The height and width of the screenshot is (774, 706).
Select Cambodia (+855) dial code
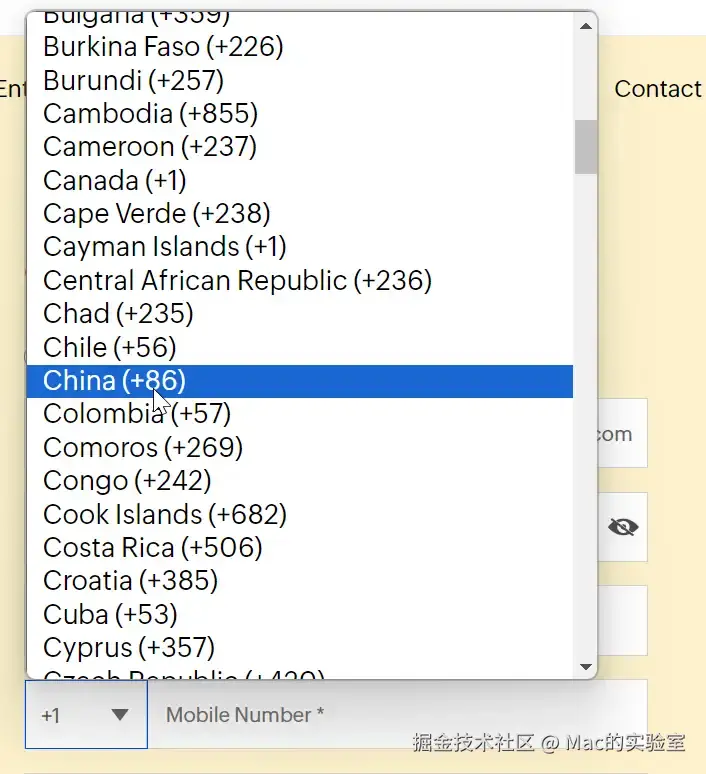click(x=150, y=113)
